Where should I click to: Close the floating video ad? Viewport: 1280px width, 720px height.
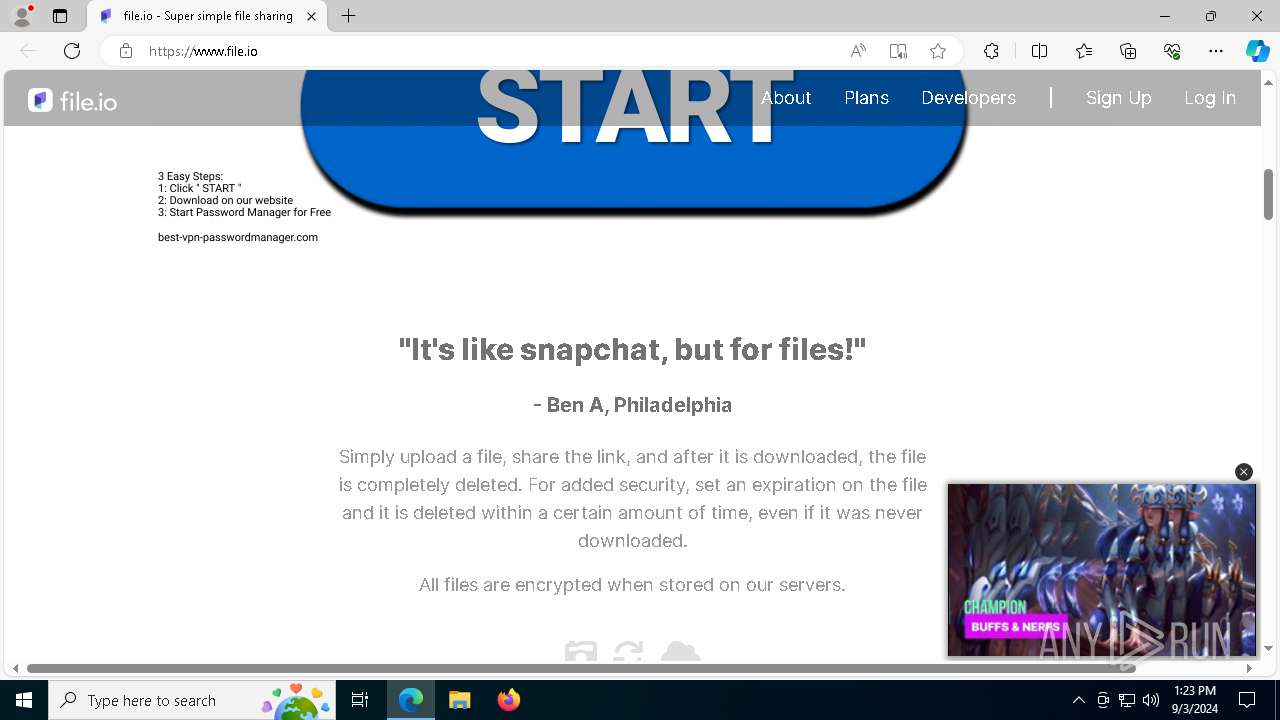click(x=1244, y=472)
